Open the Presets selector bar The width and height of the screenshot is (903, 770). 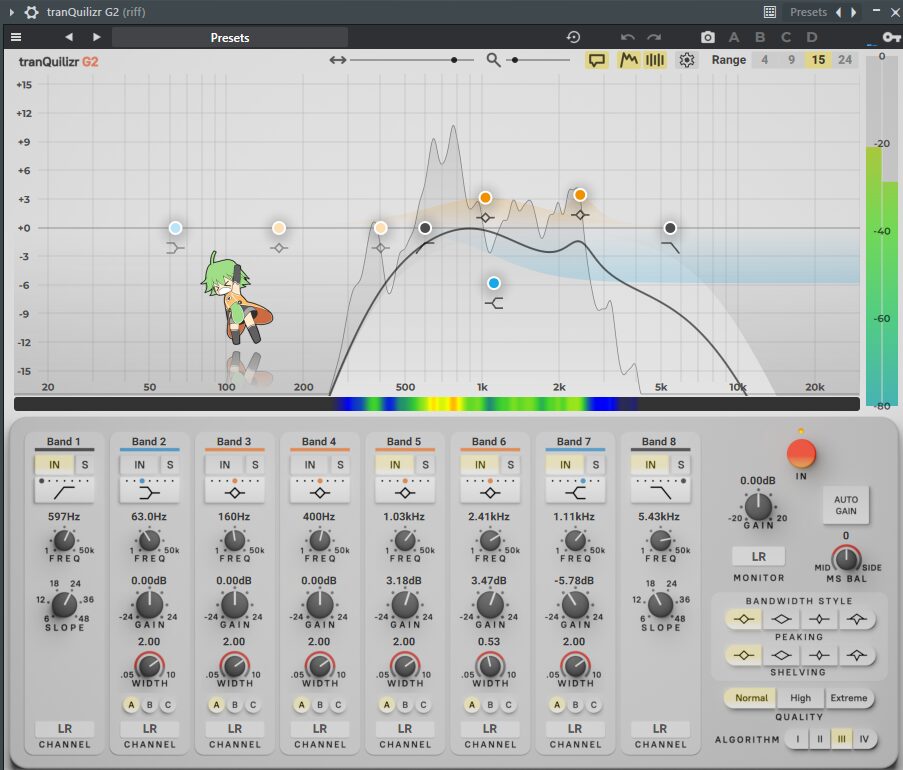click(x=230, y=37)
